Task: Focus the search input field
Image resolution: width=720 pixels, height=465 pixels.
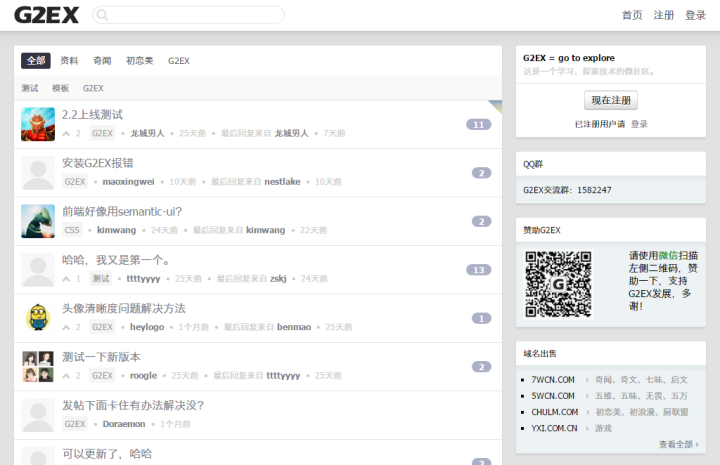Action: [188, 15]
